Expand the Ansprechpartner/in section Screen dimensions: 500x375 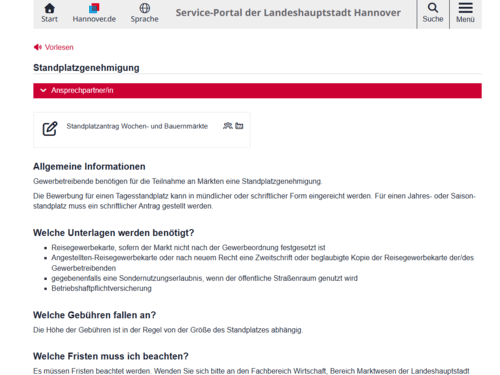[257, 91]
